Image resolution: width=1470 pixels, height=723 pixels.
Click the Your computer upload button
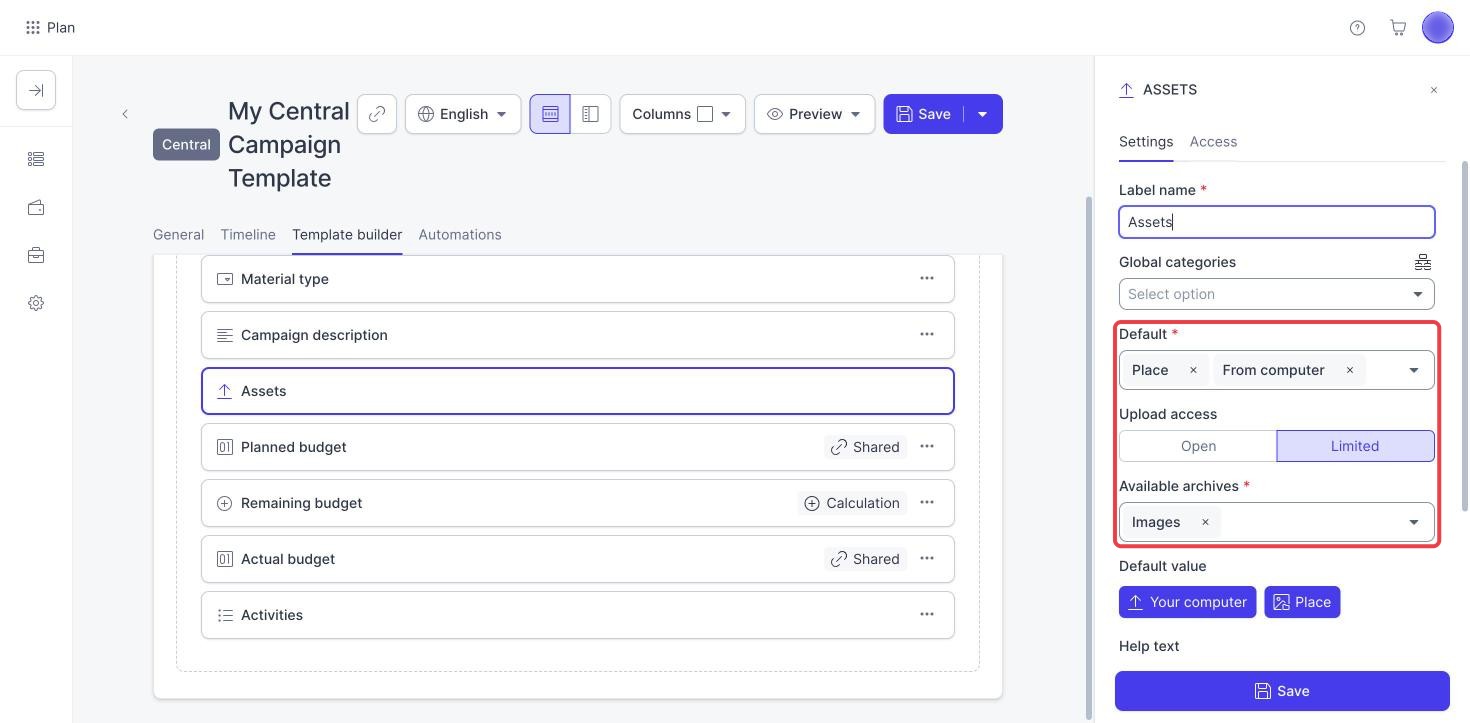pos(1187,602)
